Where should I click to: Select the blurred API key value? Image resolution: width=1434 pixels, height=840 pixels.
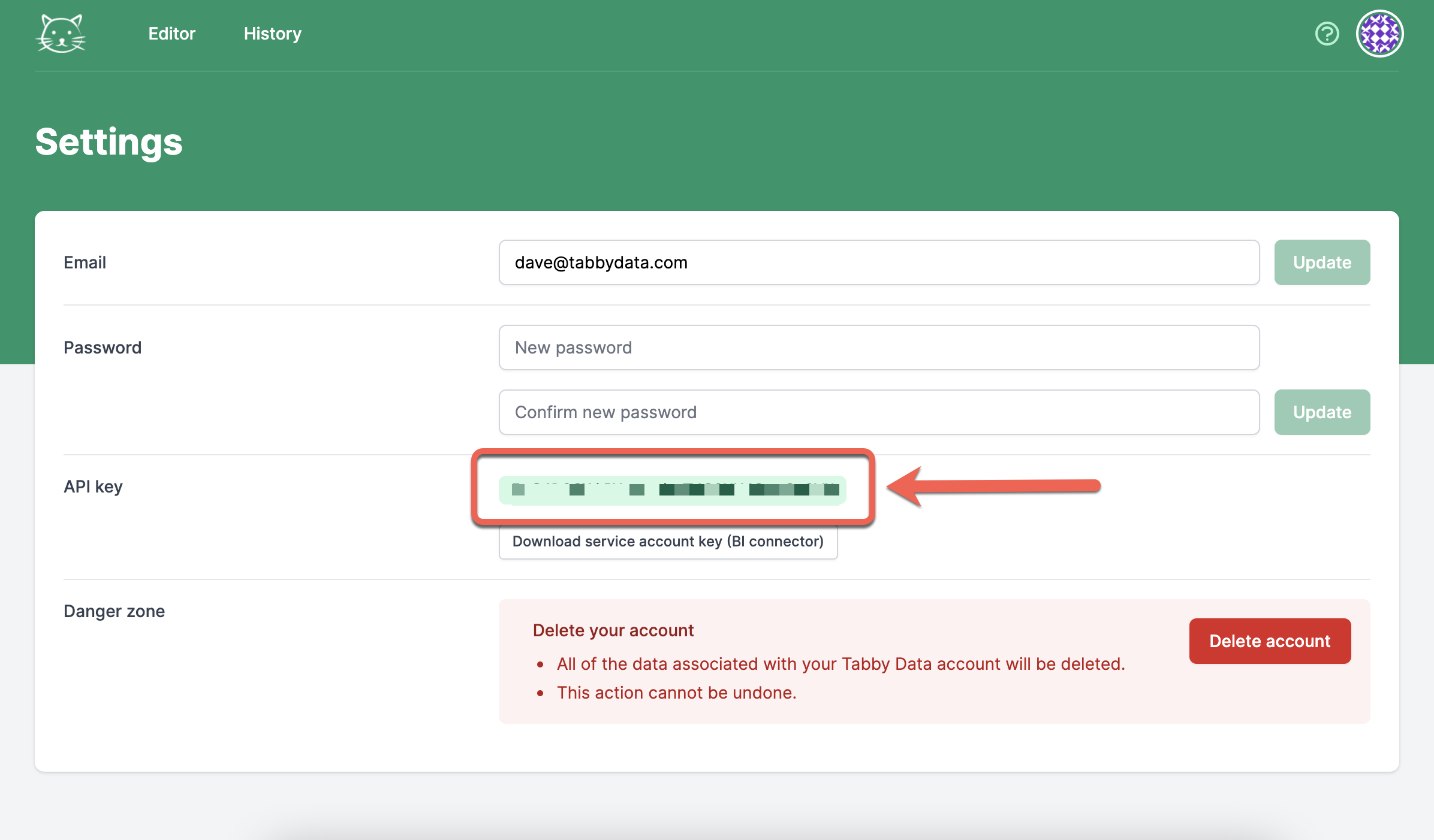(672, 490)
